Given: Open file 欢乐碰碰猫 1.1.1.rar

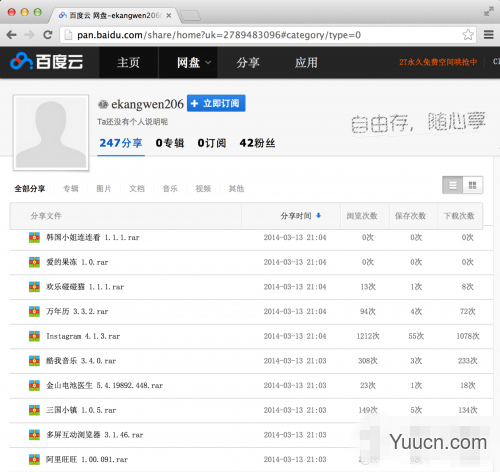Looking at the screenshot, I should pos(85,287).
